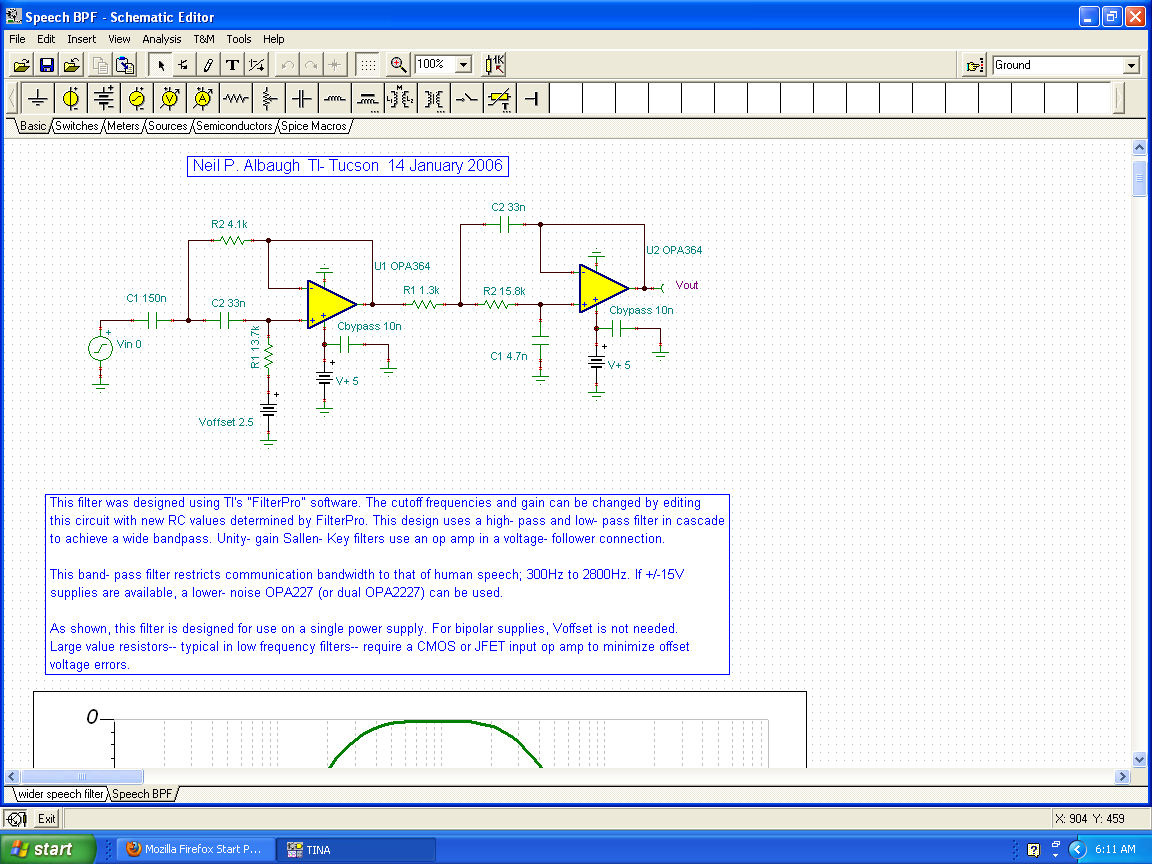Click the 1K component value icon
The height and width of the screenshot is (864, 1152).
pyautogui.click(x=494, y=65)
